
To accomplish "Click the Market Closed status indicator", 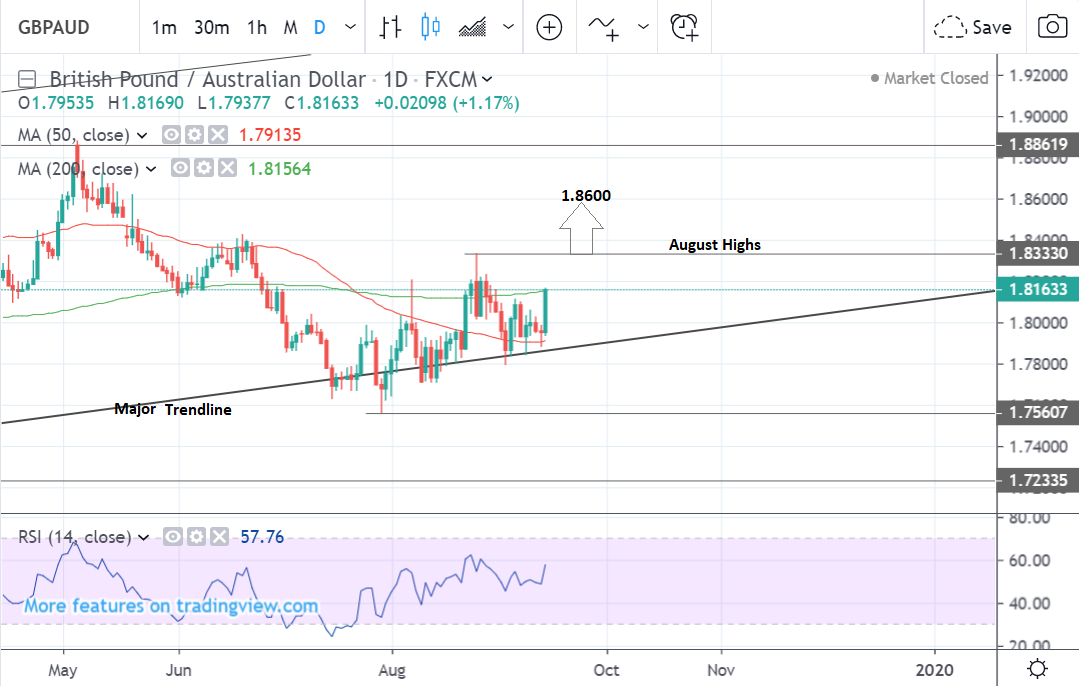I will [929, 79].
